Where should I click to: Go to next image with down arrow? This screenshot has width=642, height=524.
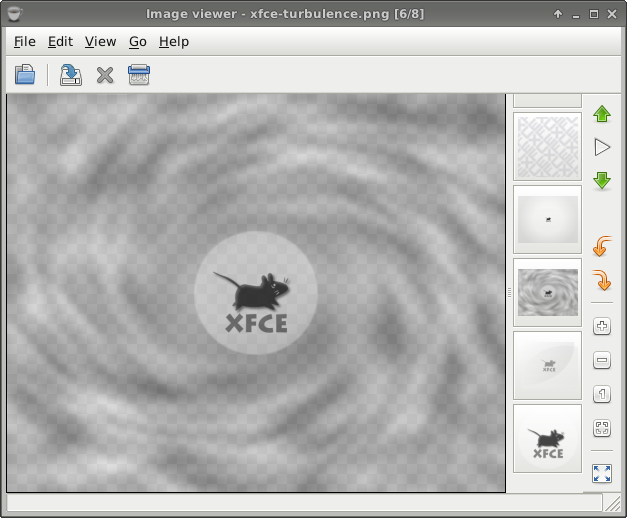tap(602, 181)
